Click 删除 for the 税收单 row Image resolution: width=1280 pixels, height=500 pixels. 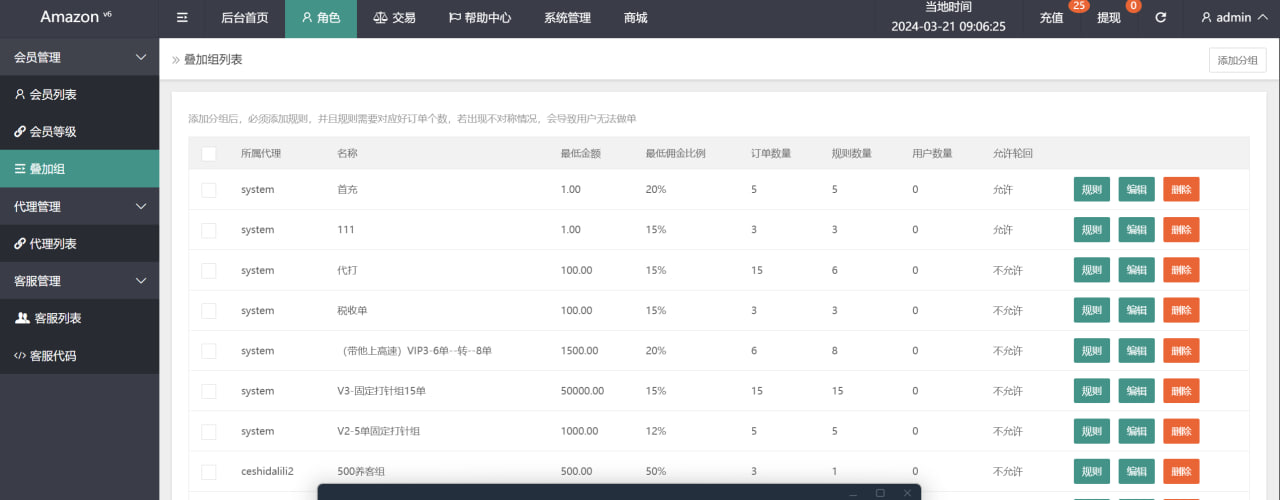tap(1181, 310)
